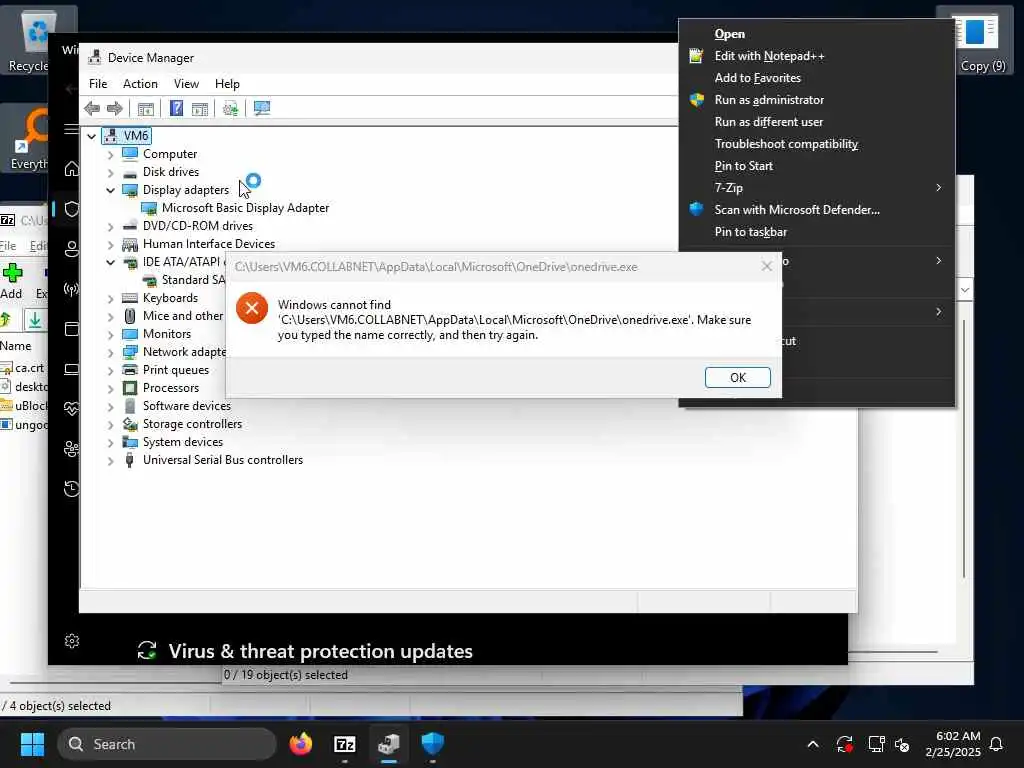
Task: Expand the Monitors category
Action: (x=110, y=334)
